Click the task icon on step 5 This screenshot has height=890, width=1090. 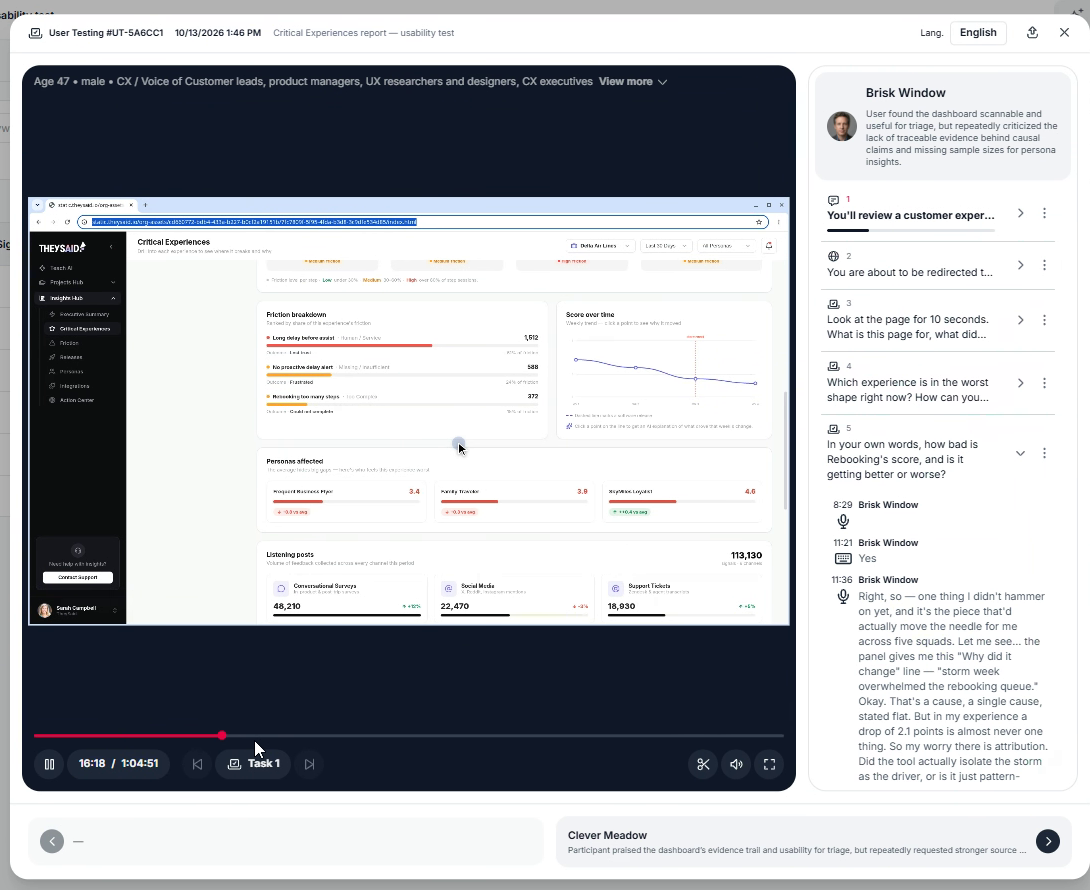pyautogui.click(x=833, y=429)
